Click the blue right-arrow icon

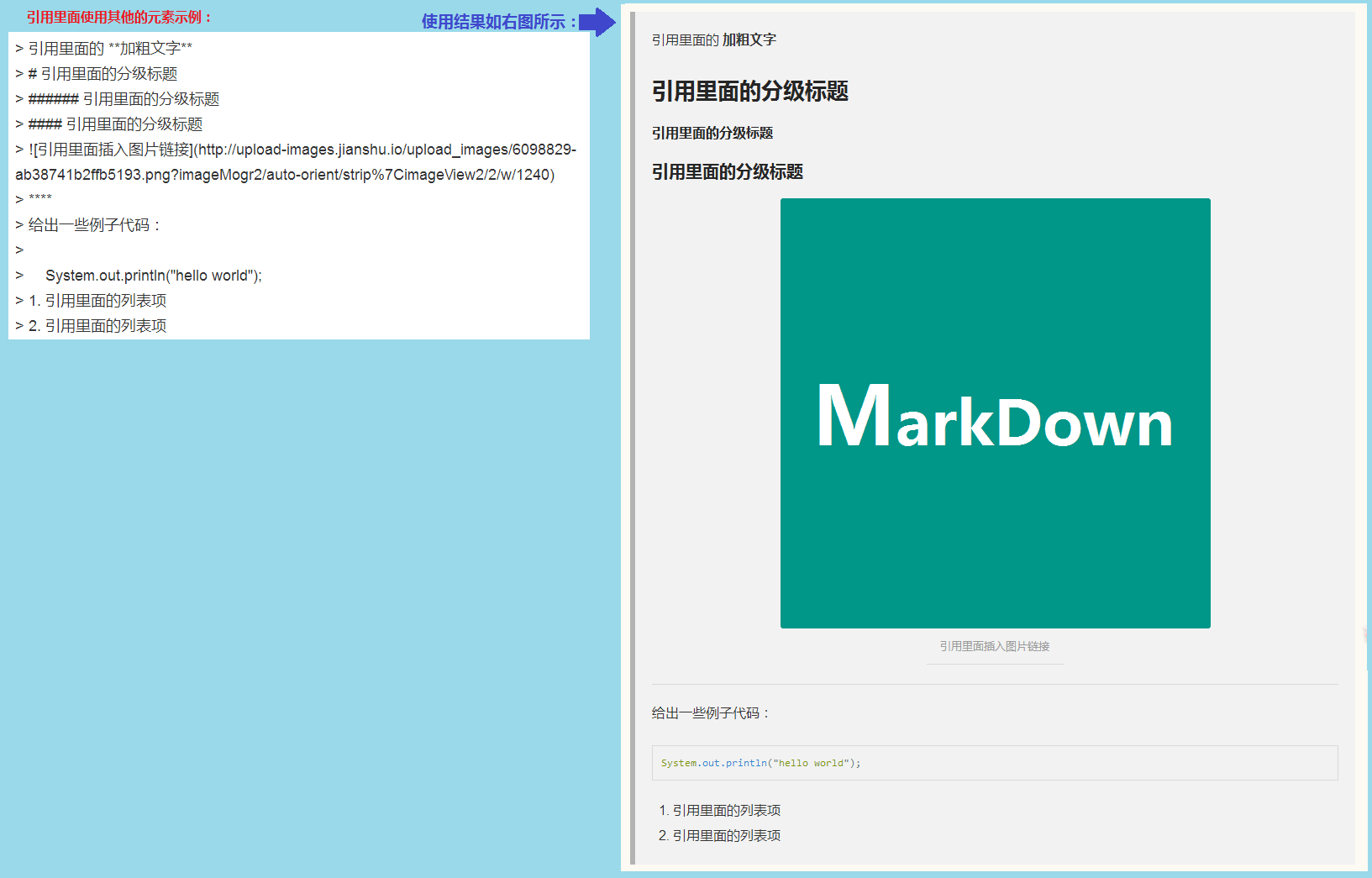tap(597, 23)
